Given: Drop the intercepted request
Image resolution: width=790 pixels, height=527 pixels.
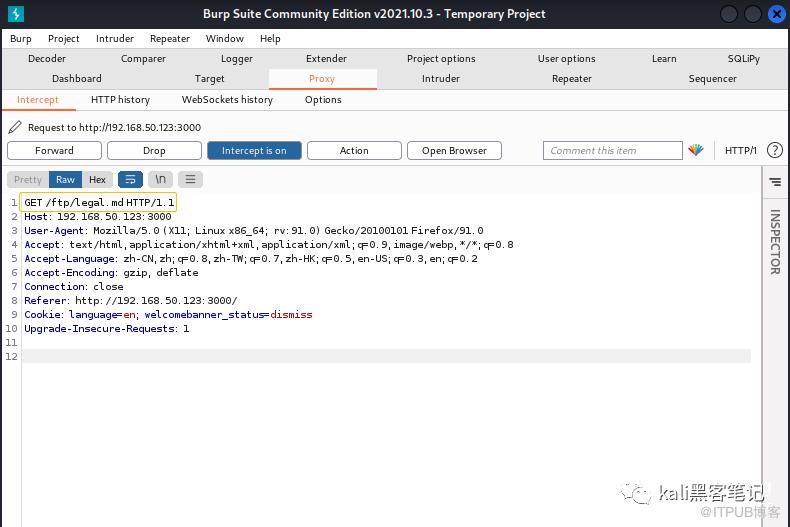Looking at the screenshot, I should tap(154, 151).
